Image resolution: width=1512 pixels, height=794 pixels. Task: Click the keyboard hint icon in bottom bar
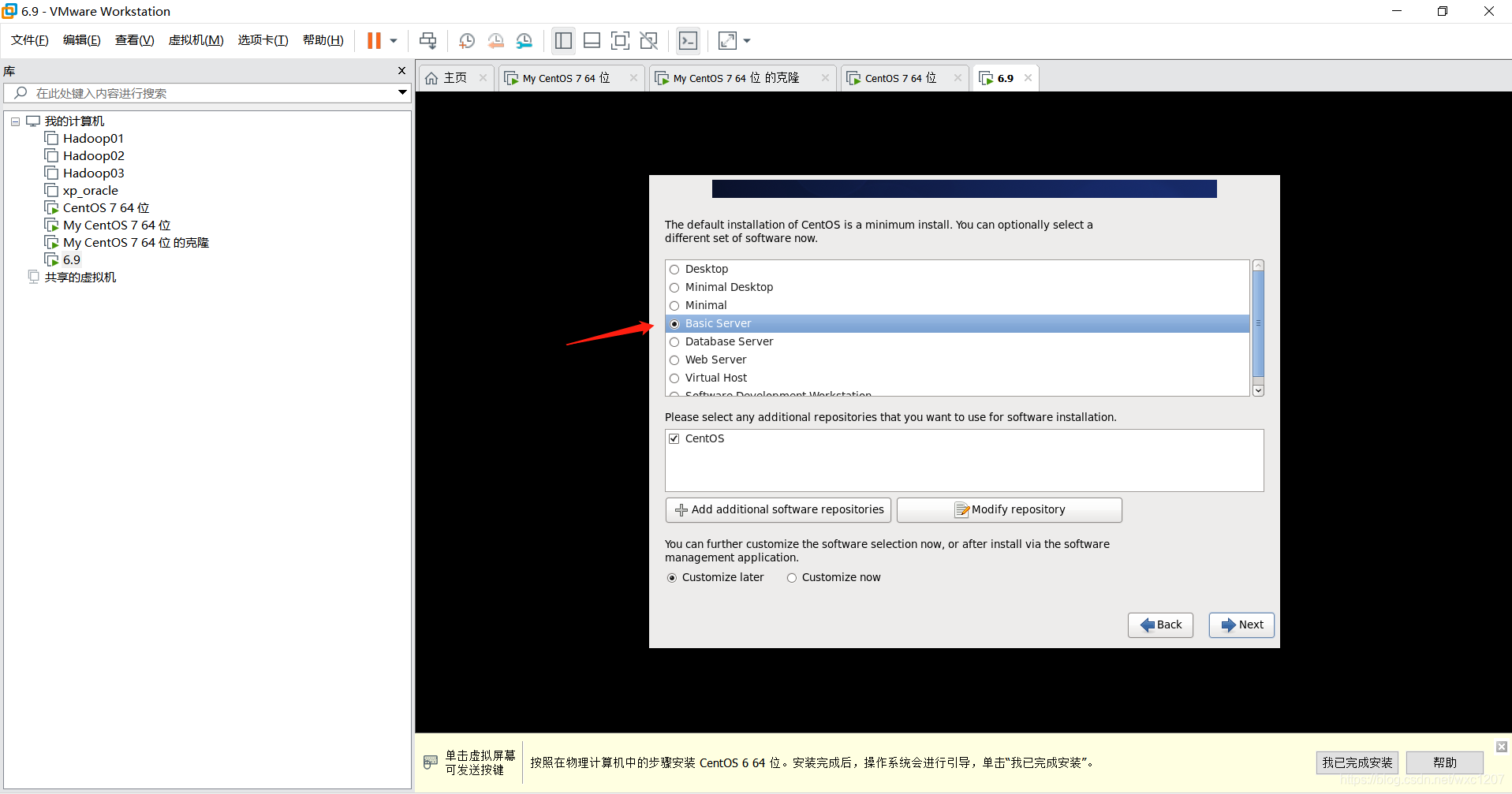431,762
